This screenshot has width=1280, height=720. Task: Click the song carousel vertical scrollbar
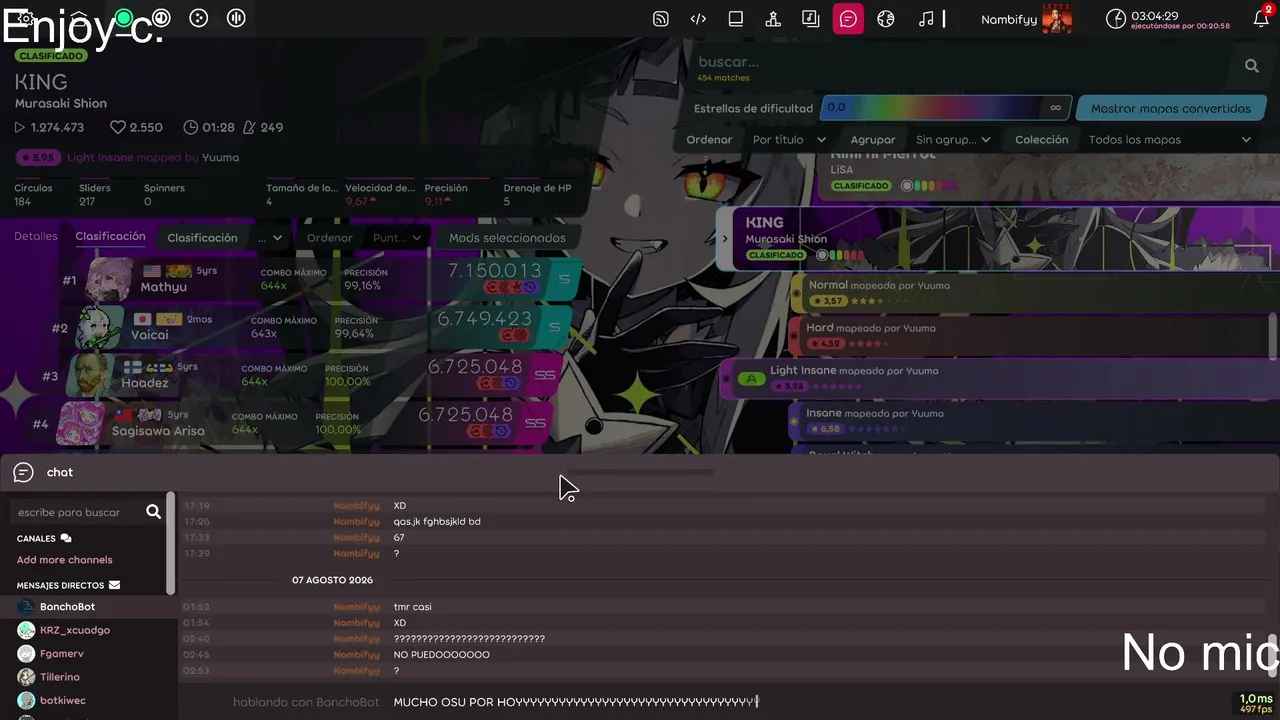point(1273,335)
